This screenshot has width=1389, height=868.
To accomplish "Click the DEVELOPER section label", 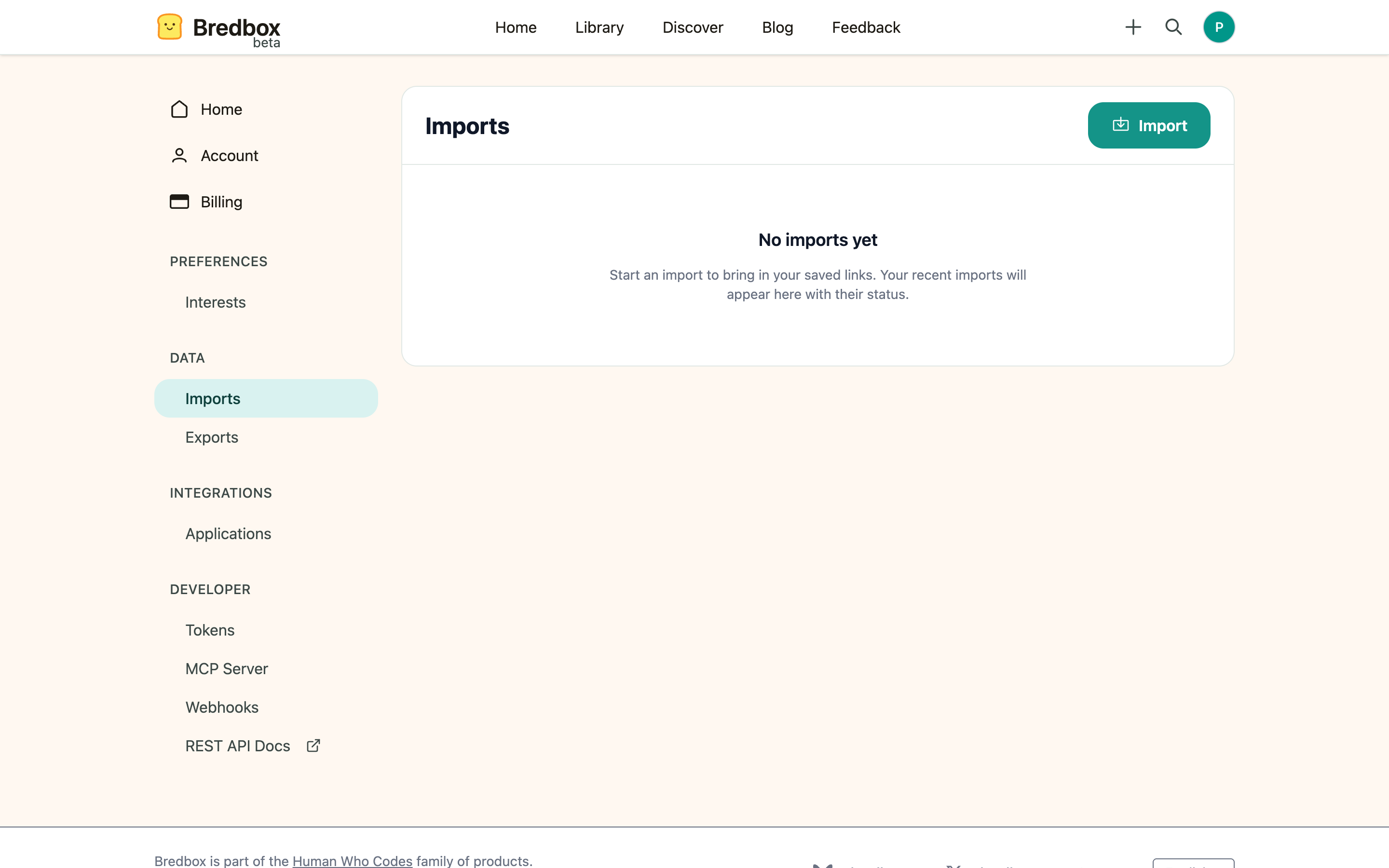I will [x=210, y=589].
